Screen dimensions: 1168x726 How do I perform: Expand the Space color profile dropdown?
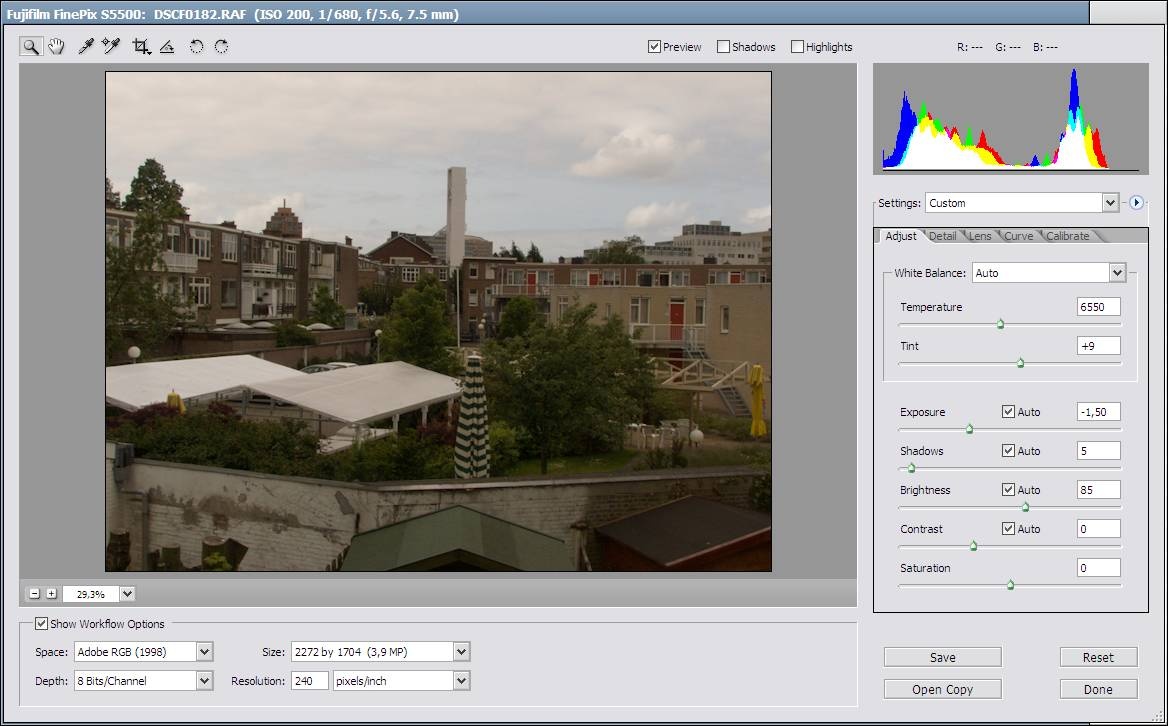(x=204, y=652)
